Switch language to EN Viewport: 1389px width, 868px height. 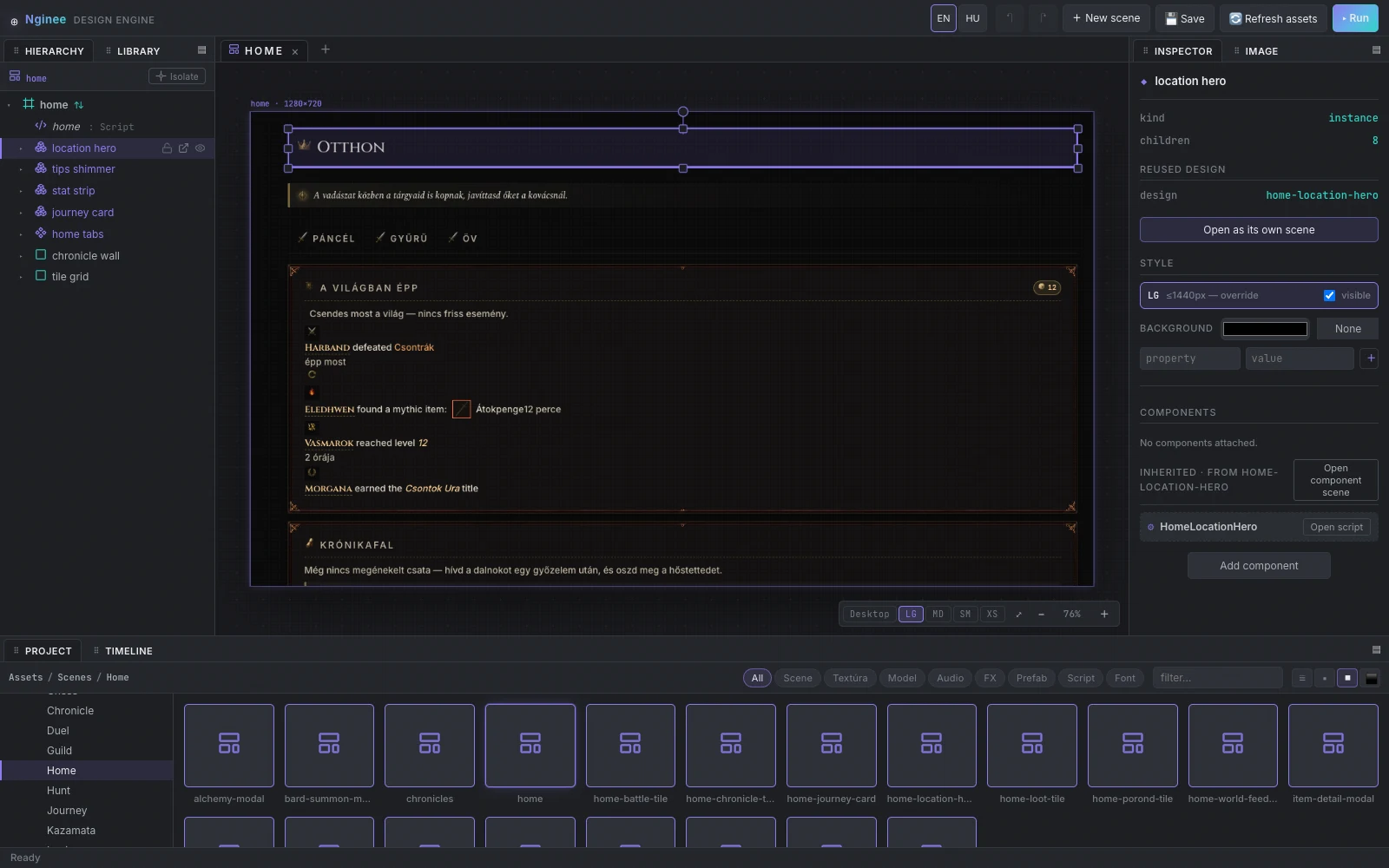944,18
